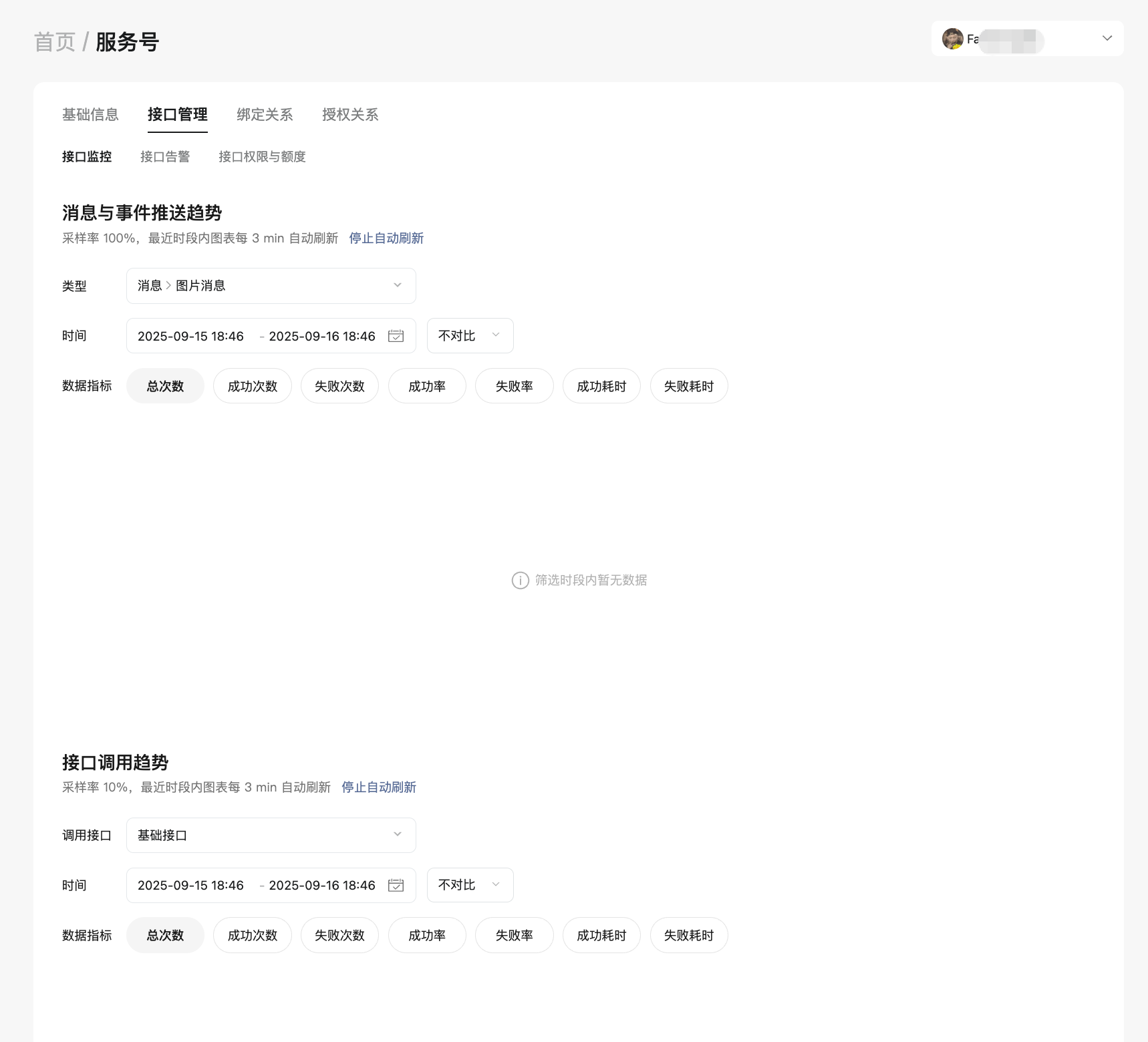Switch to the 接口告警 sub-tab
Screen dimensions: 1148x1042
coord(165,157)
